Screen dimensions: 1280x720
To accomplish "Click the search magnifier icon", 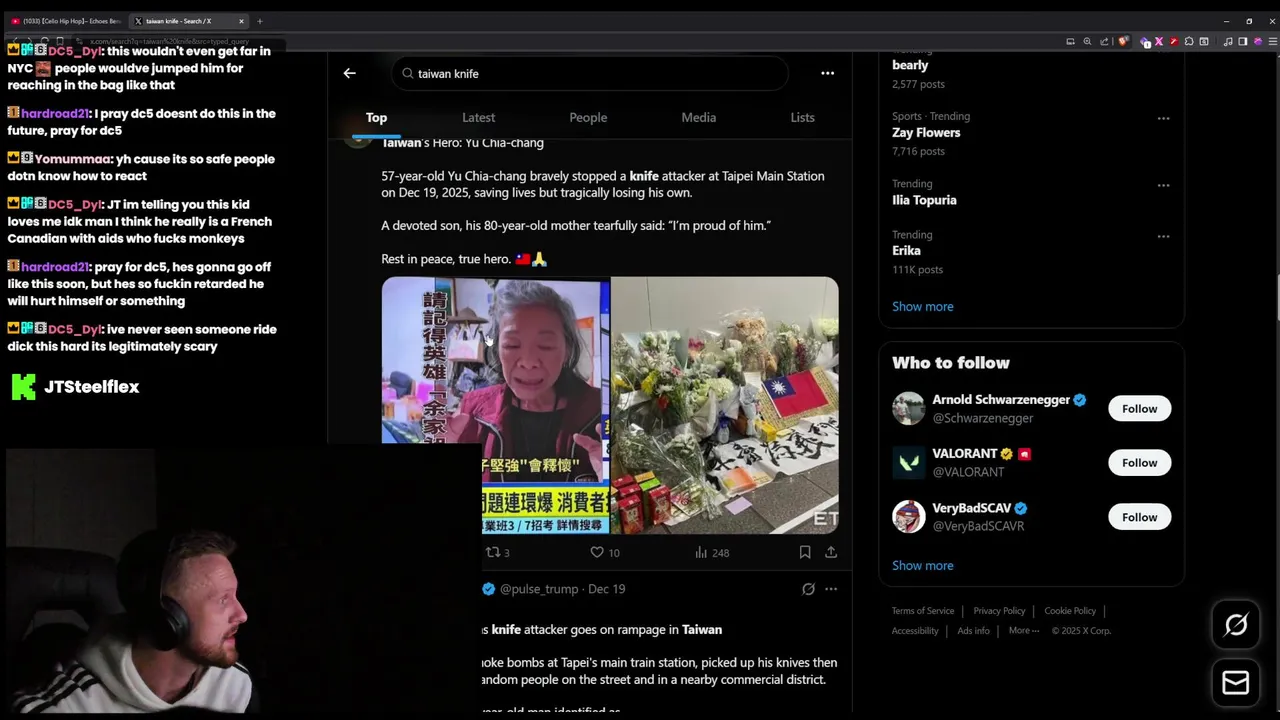I will click(x=407, y=74).
